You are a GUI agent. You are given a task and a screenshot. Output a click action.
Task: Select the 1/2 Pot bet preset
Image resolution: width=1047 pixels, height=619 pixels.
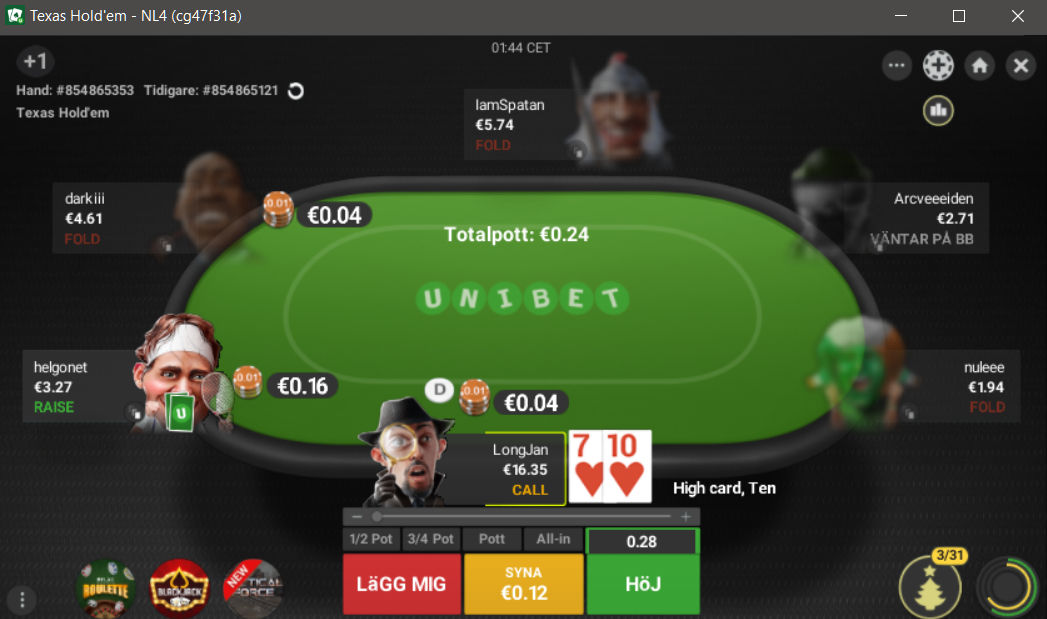coord(371,539)
